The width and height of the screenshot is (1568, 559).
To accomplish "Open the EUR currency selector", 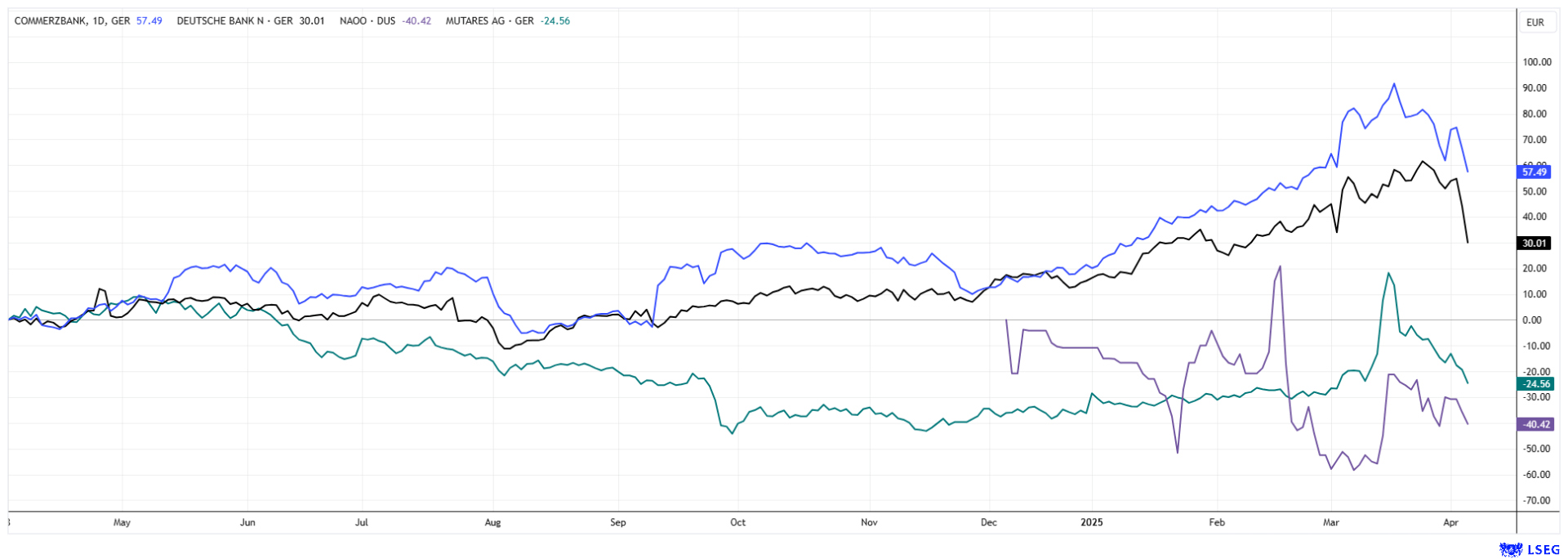I will (x=1535, y=22).
